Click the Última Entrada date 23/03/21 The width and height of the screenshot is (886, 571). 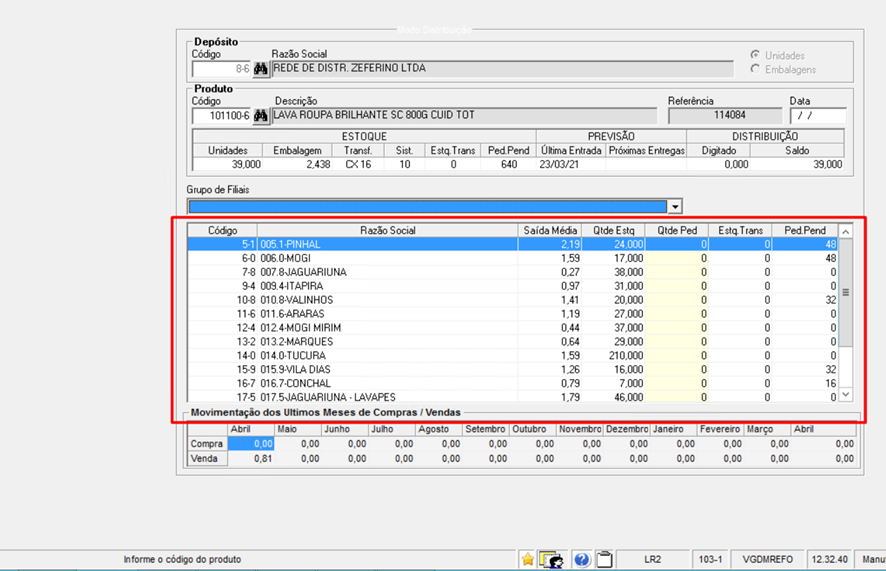pyautogui.click(x=559, y=164)
